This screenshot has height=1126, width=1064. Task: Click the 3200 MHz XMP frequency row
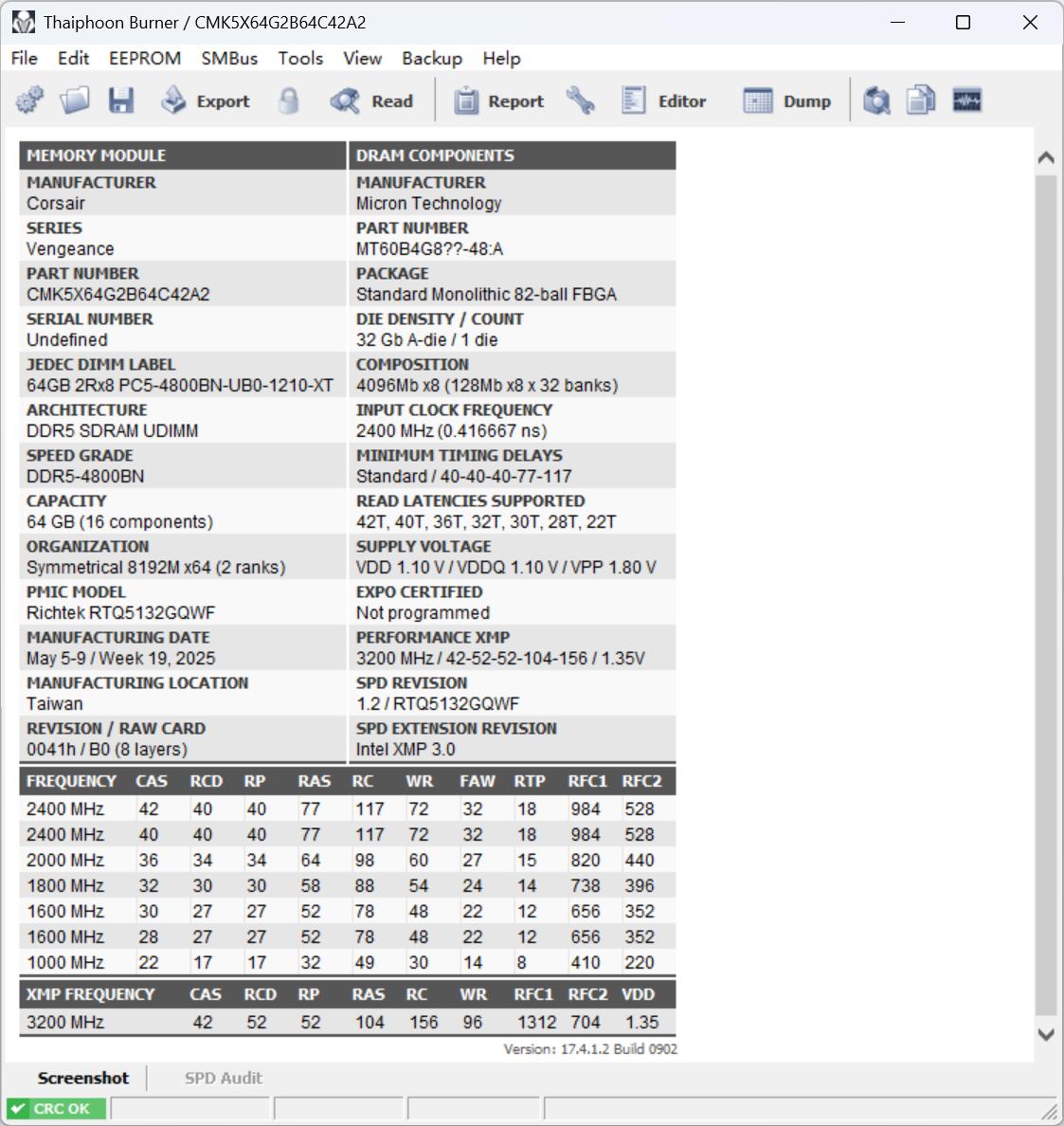click(x=348, y=1022)
